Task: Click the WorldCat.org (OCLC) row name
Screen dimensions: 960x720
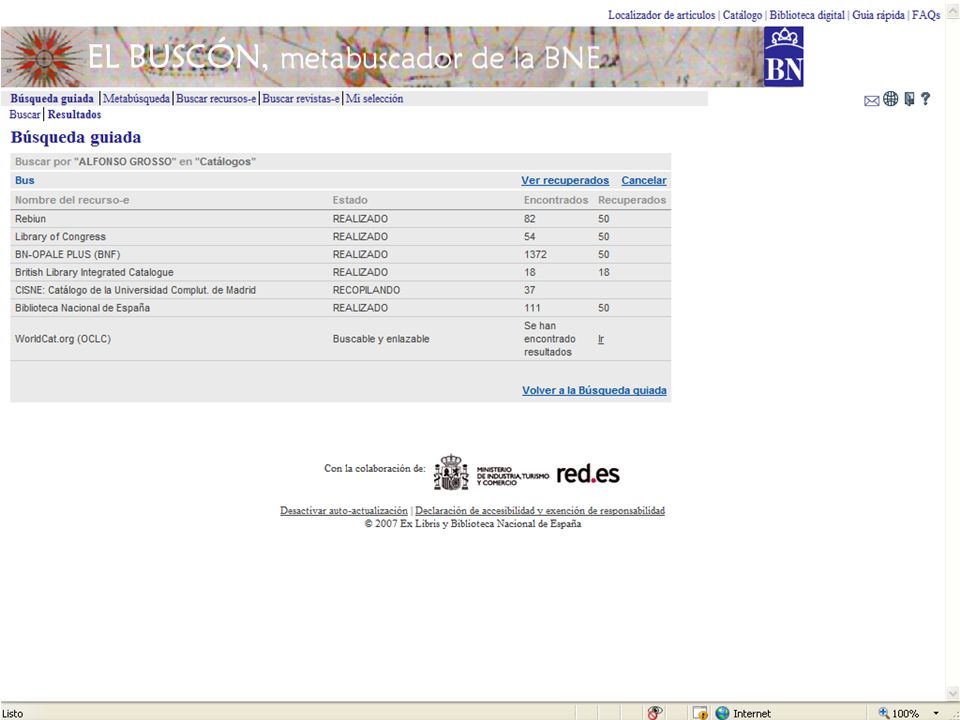Action: (63, 339)
